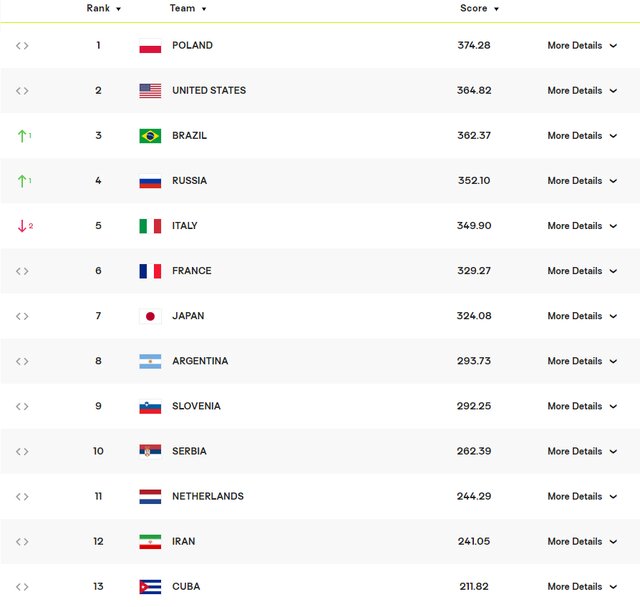Open More Details for Iran
Viewport: 640px width, 607px height.
click(x=582, y=542)
